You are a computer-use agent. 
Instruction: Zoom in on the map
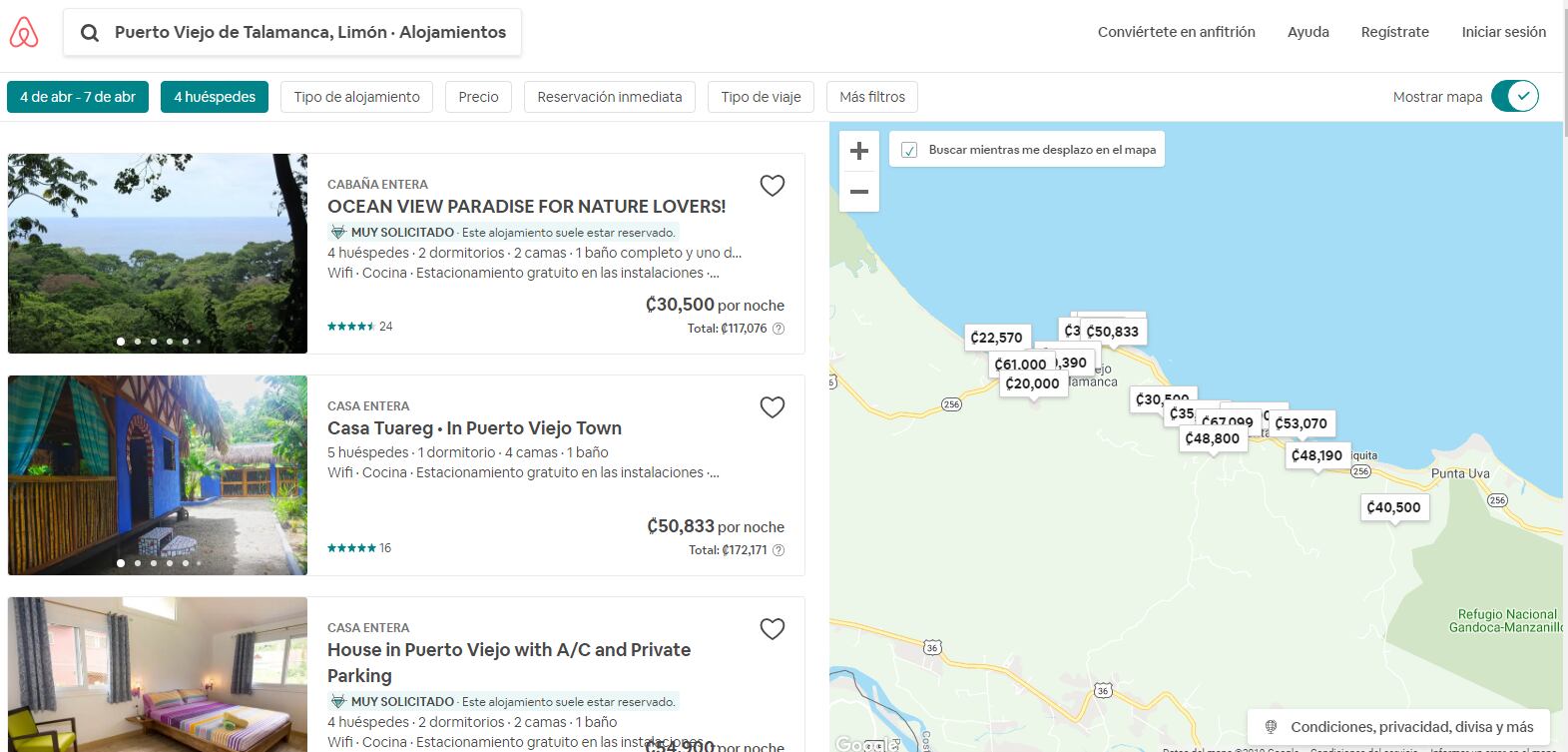(859, 152)
